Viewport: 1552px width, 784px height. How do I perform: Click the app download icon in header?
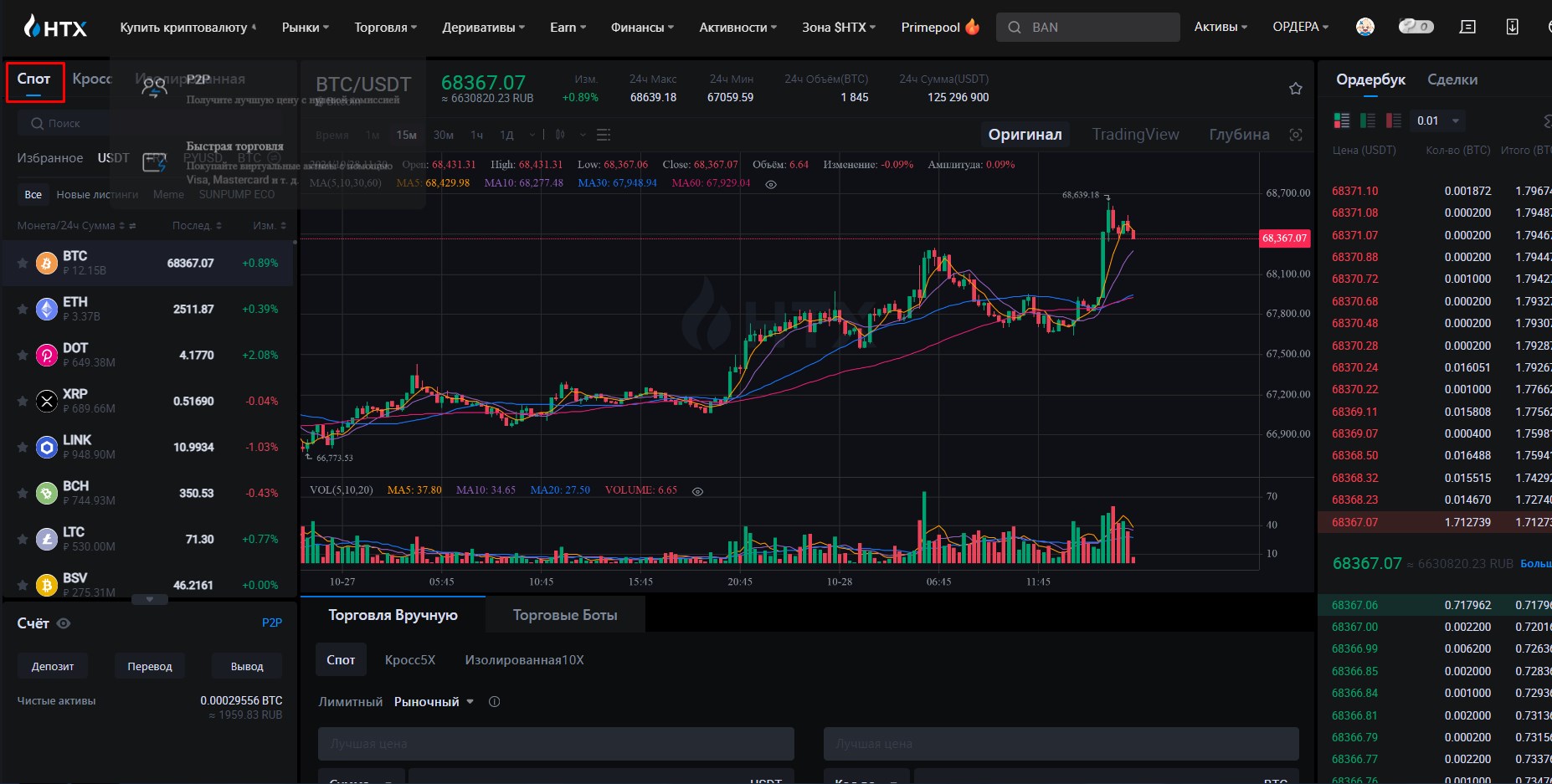point(1512,27)
